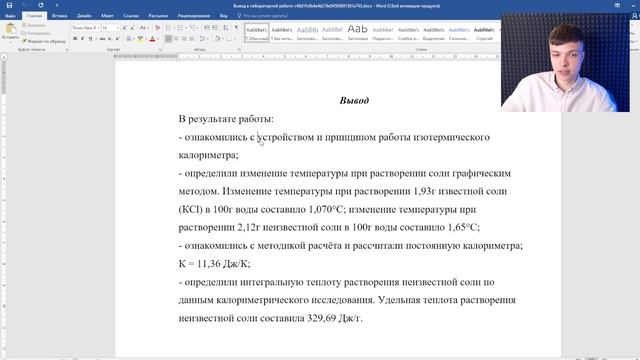Switch to the Вставка ribbon tab
Image resolution: width=640 pixels, height=360 pixels.
tap(60, 16)
